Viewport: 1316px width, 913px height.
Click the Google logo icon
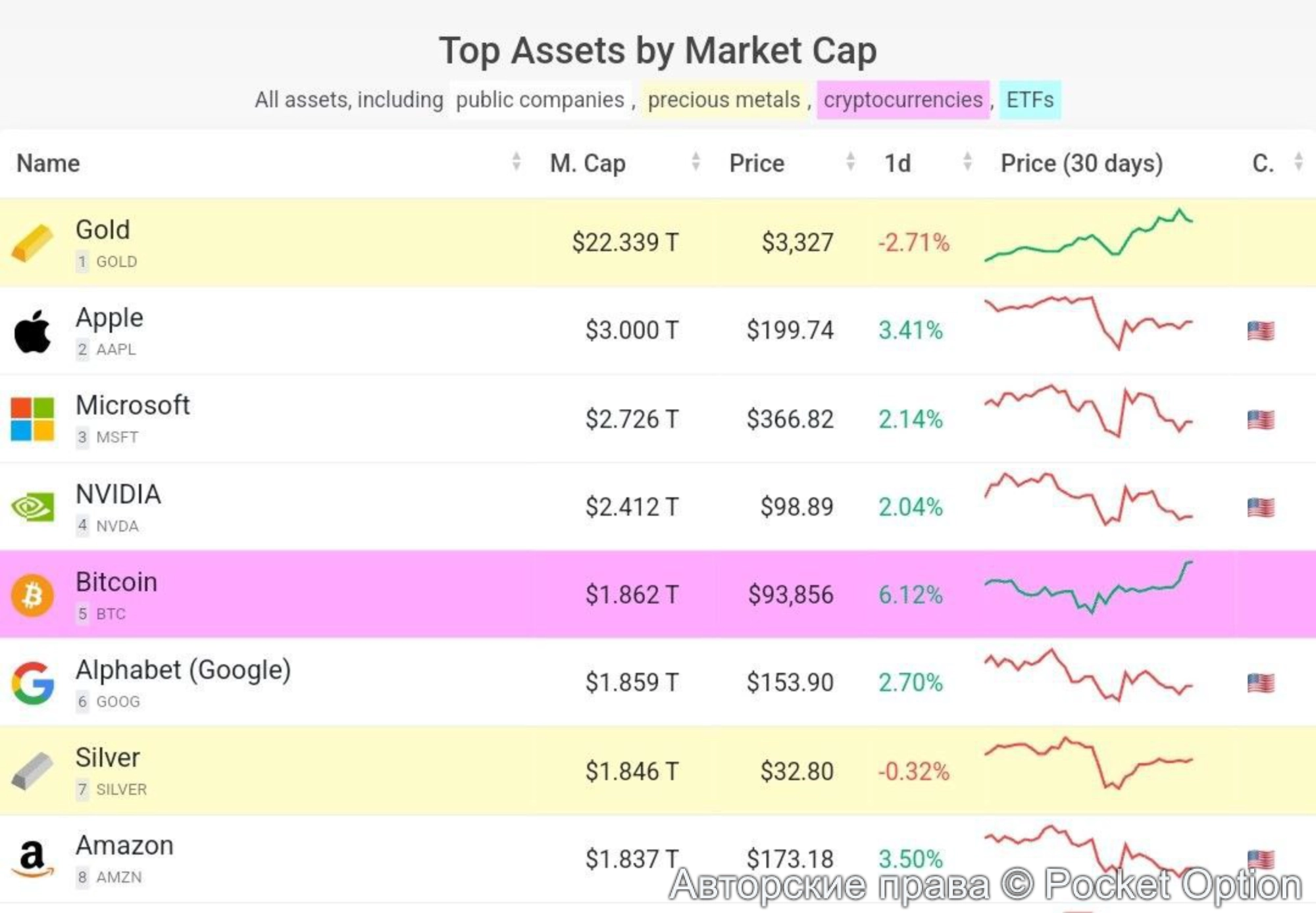tap(32, 683)
